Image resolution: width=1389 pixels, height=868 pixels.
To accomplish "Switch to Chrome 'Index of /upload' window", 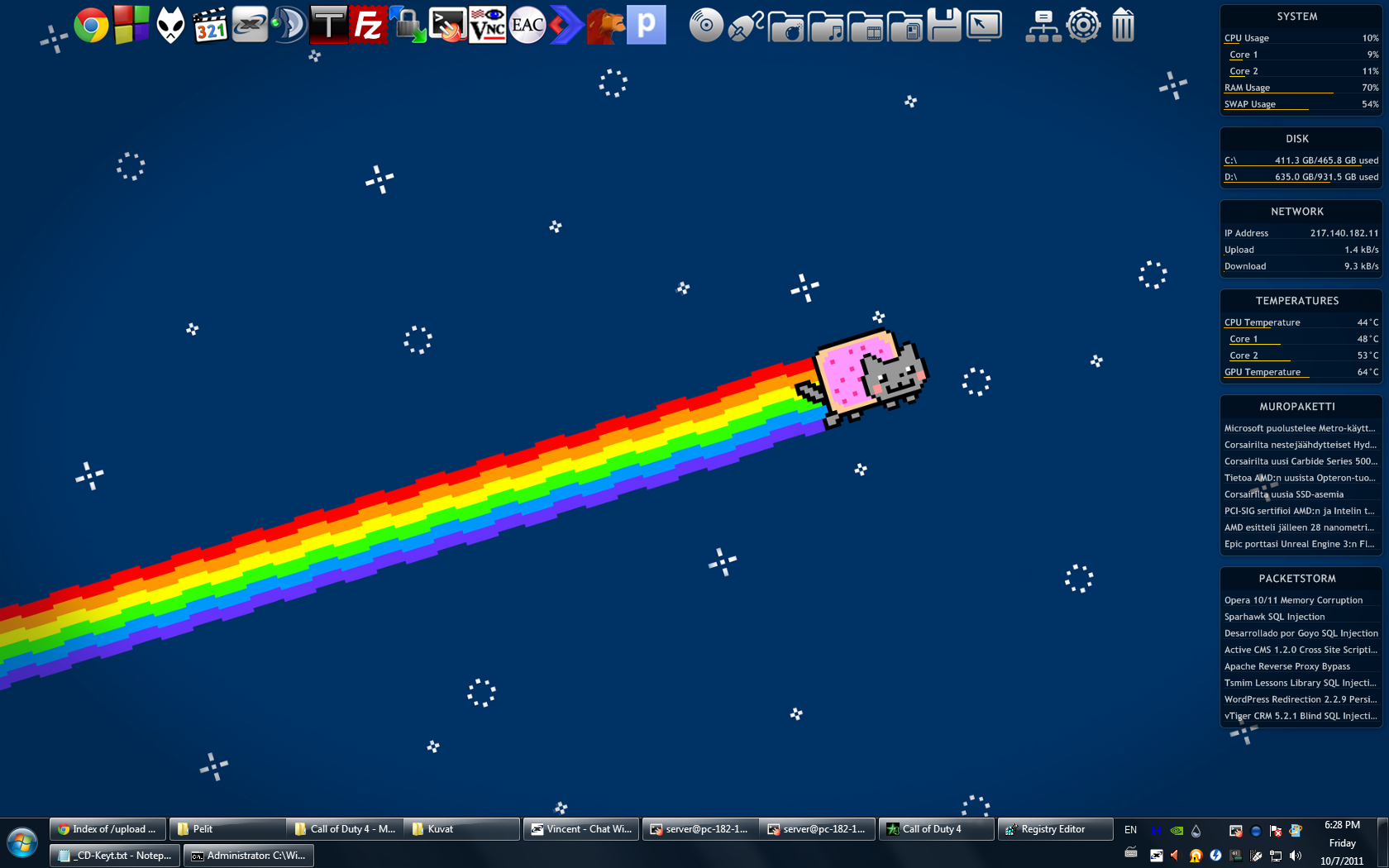I will click(x=107, y=829).
